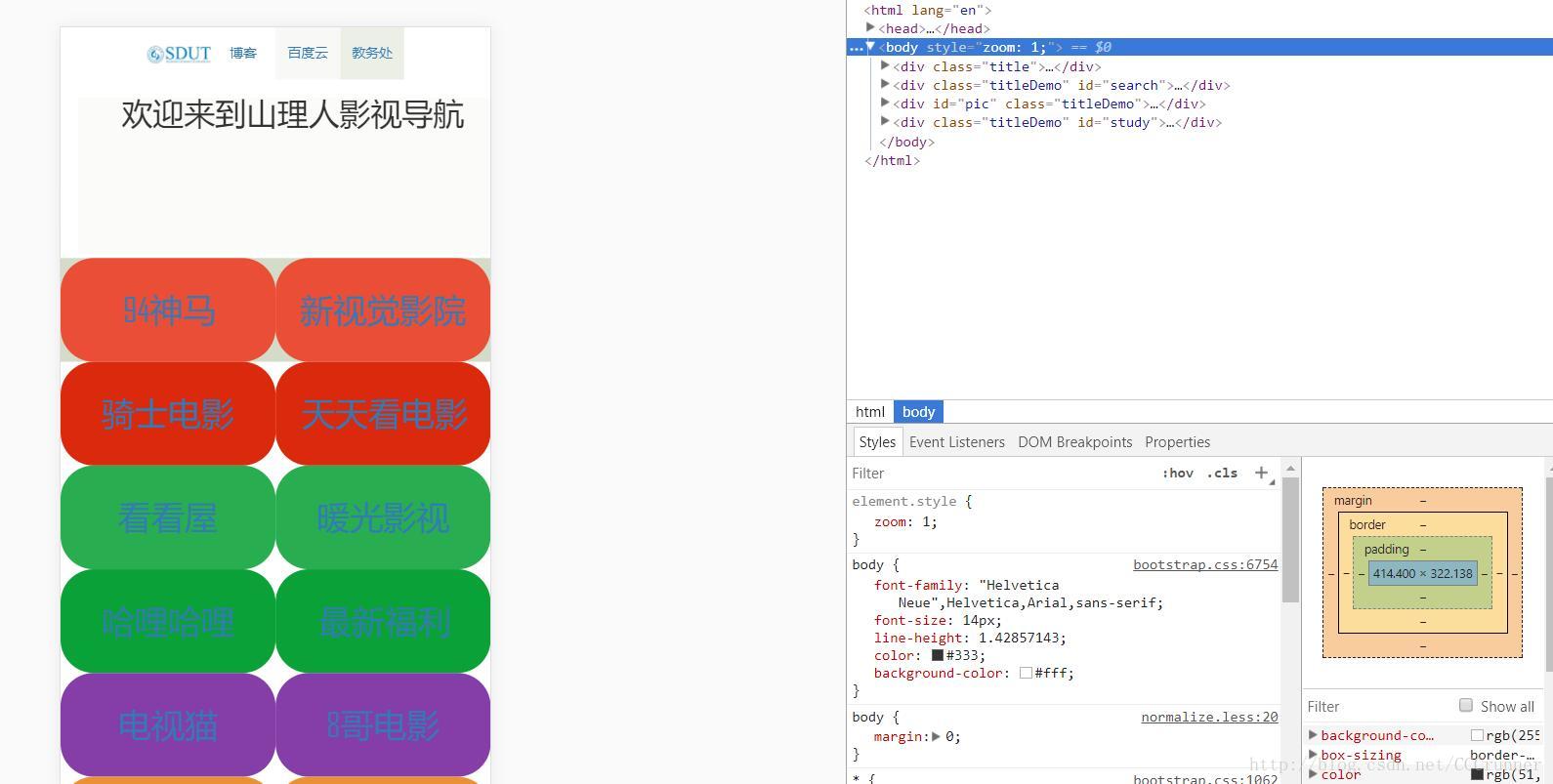
Task: Click the body breadcrumb
Action: coord(918,412)
